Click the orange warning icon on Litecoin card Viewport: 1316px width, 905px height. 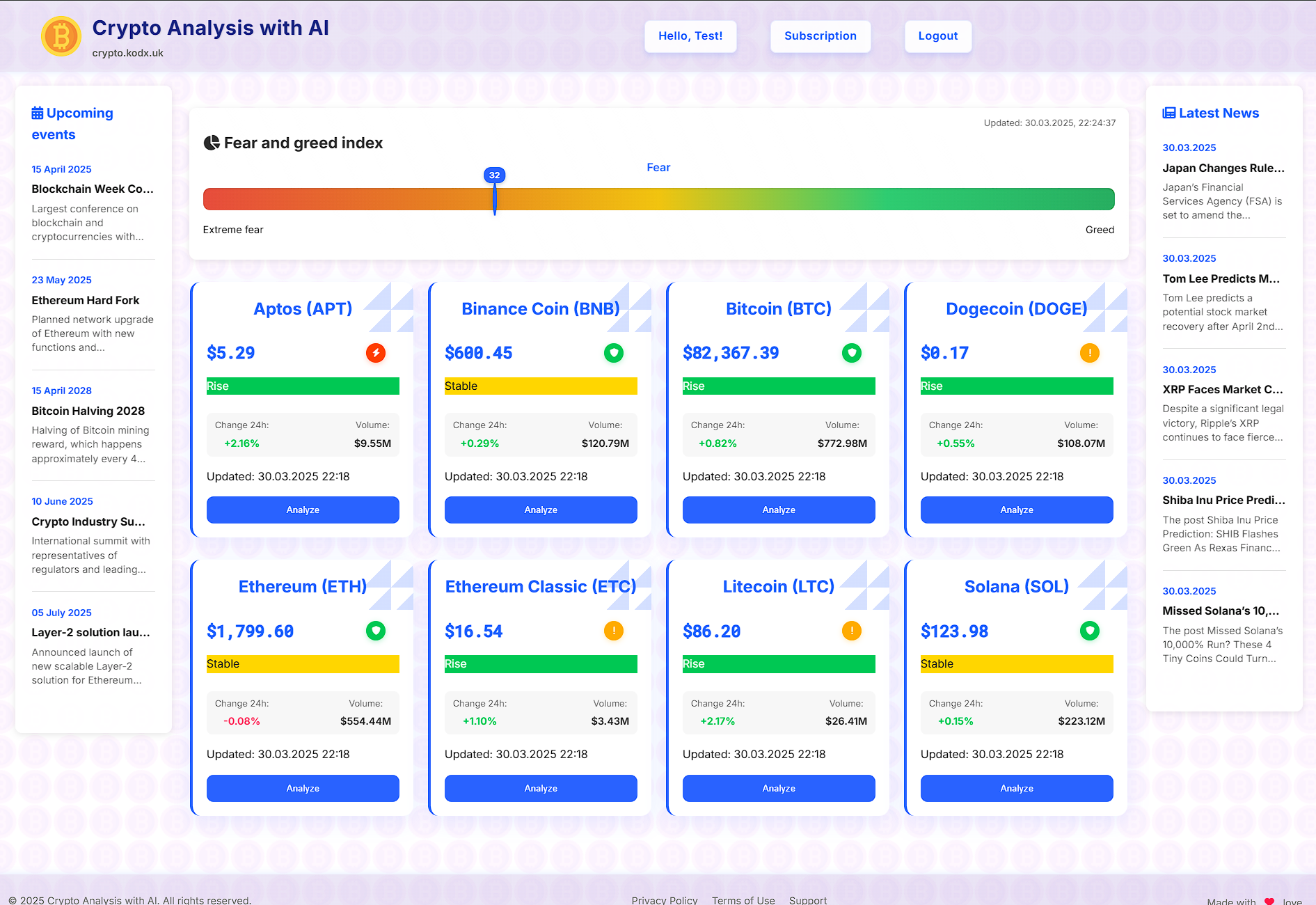(852, 631)
